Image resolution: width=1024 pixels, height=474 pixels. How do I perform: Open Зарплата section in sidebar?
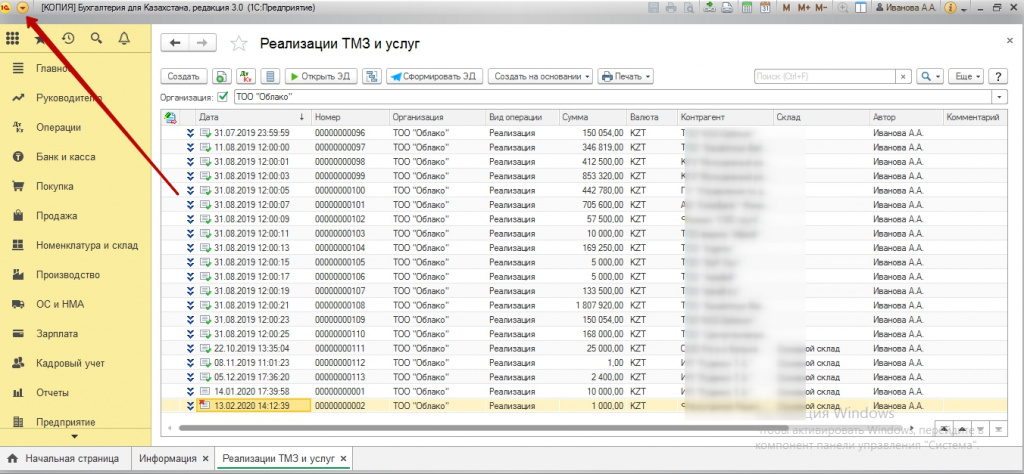57,334
